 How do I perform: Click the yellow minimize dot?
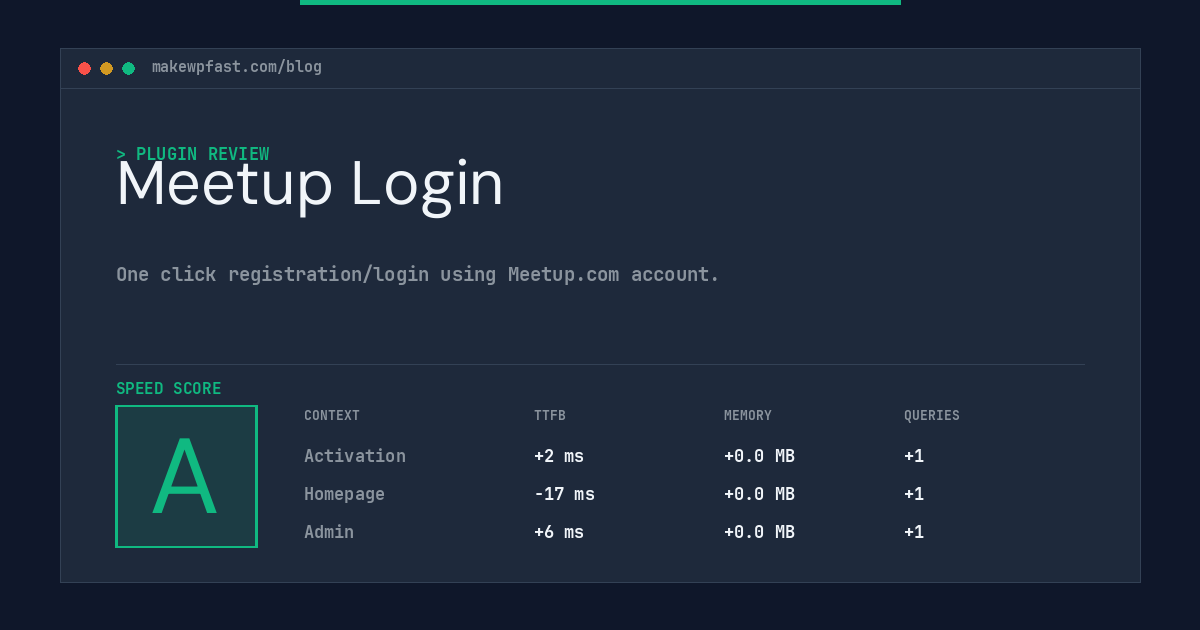pos(106,68)
